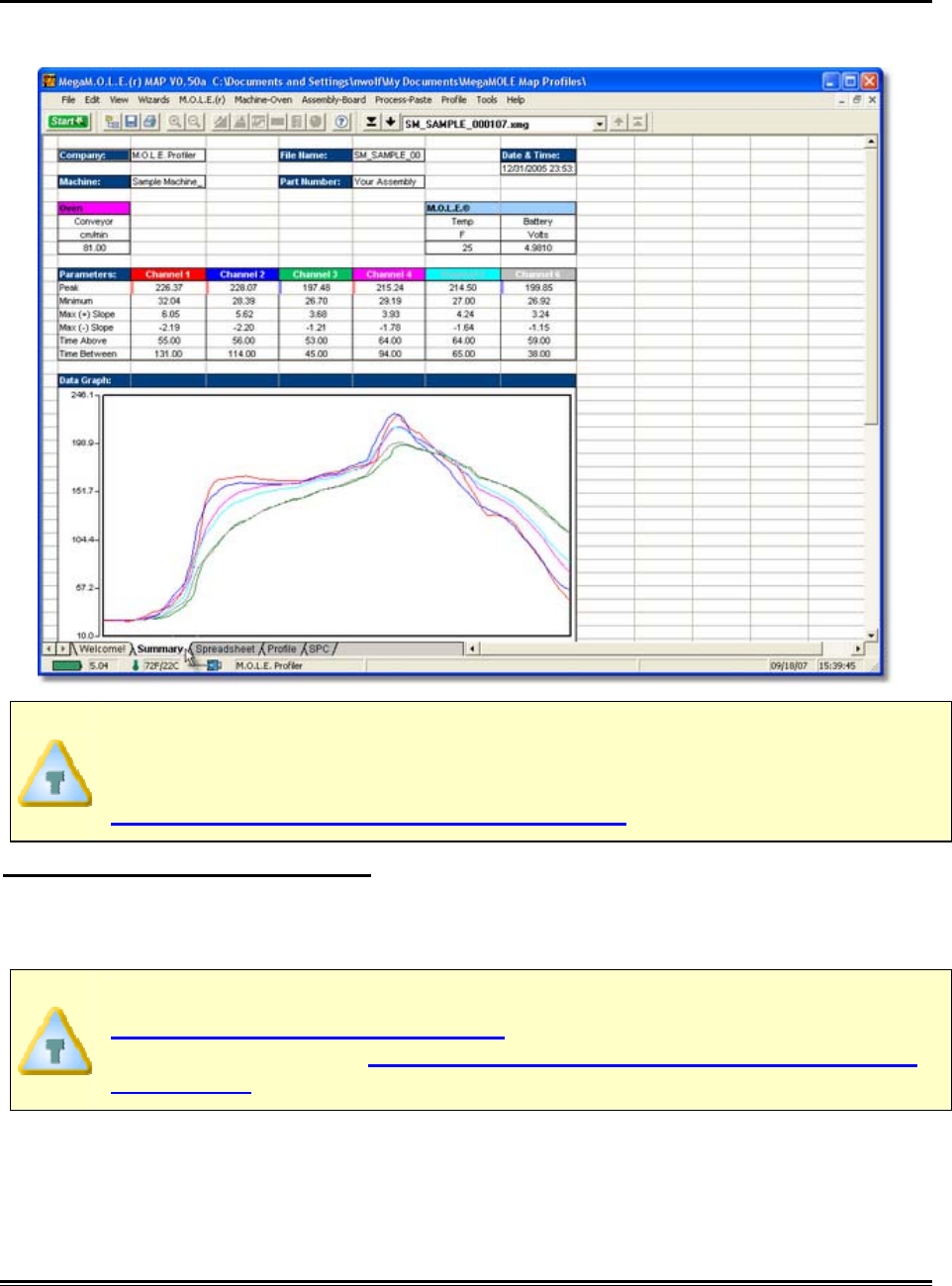Click the vertical scrollbar down arrow
952x1286 pixels.
click(x=872, y=635)
